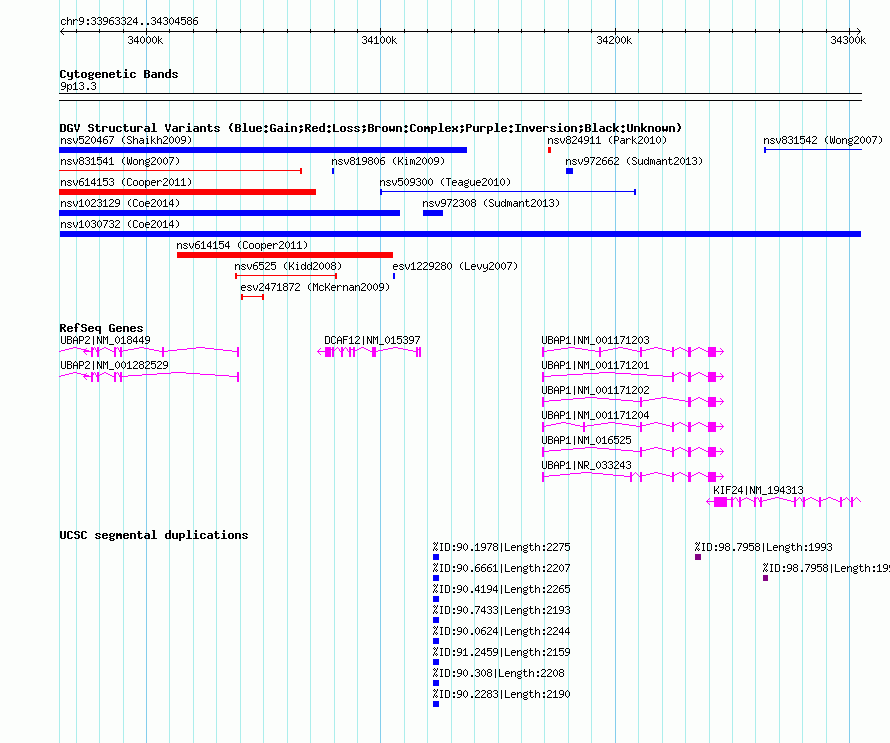The height and width of the screenshot is (743, 890).
Task: Click esv2471872 (McKernan2009) label
Action: (x=315, y=287)
